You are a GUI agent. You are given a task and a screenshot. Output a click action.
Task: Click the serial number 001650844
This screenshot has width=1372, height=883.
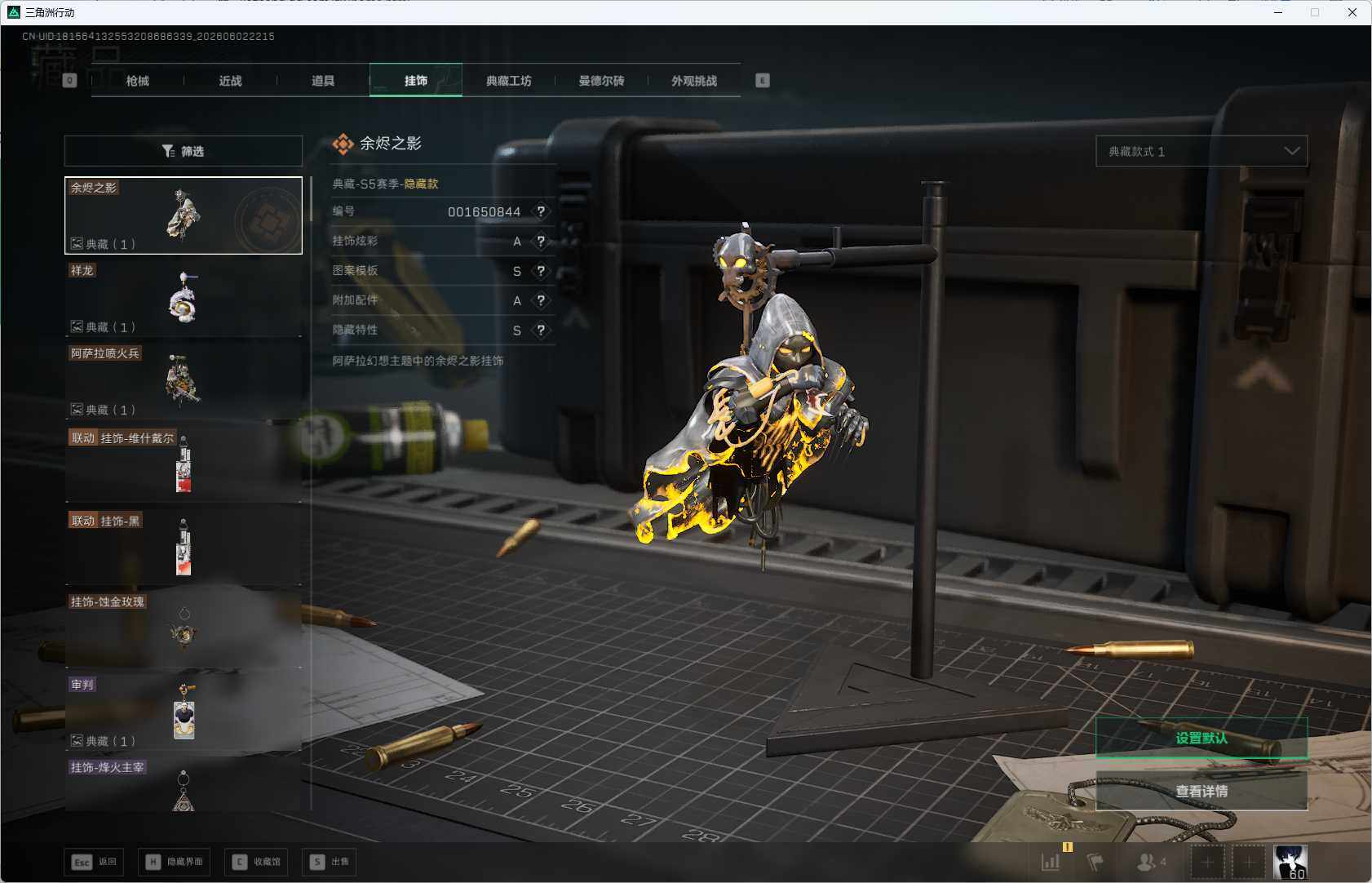point(484,212)
